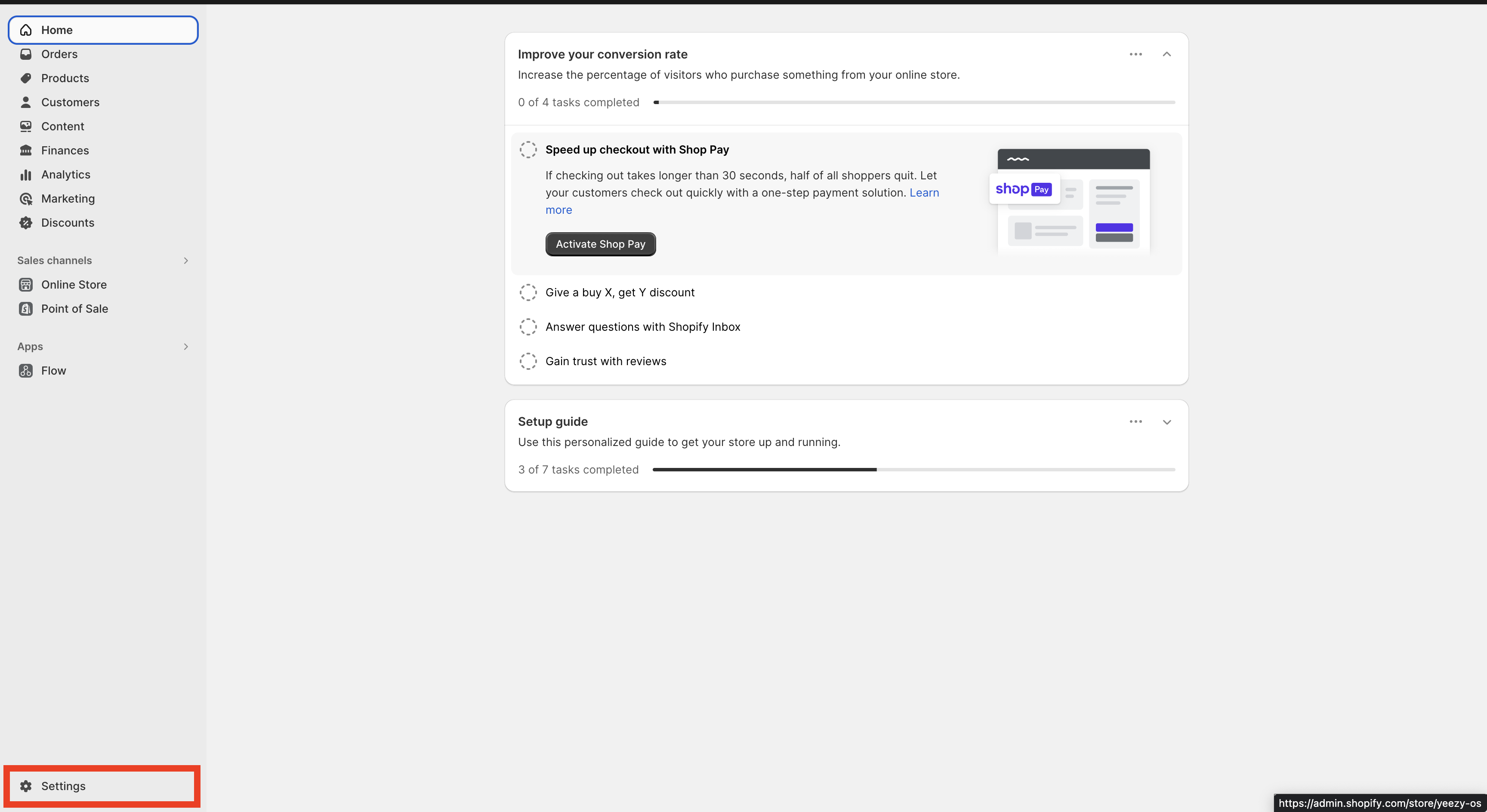Image resolution: width=1487 pixels, height=812 pixels.
Task: Click the Products tag icon
Action: 25,78
